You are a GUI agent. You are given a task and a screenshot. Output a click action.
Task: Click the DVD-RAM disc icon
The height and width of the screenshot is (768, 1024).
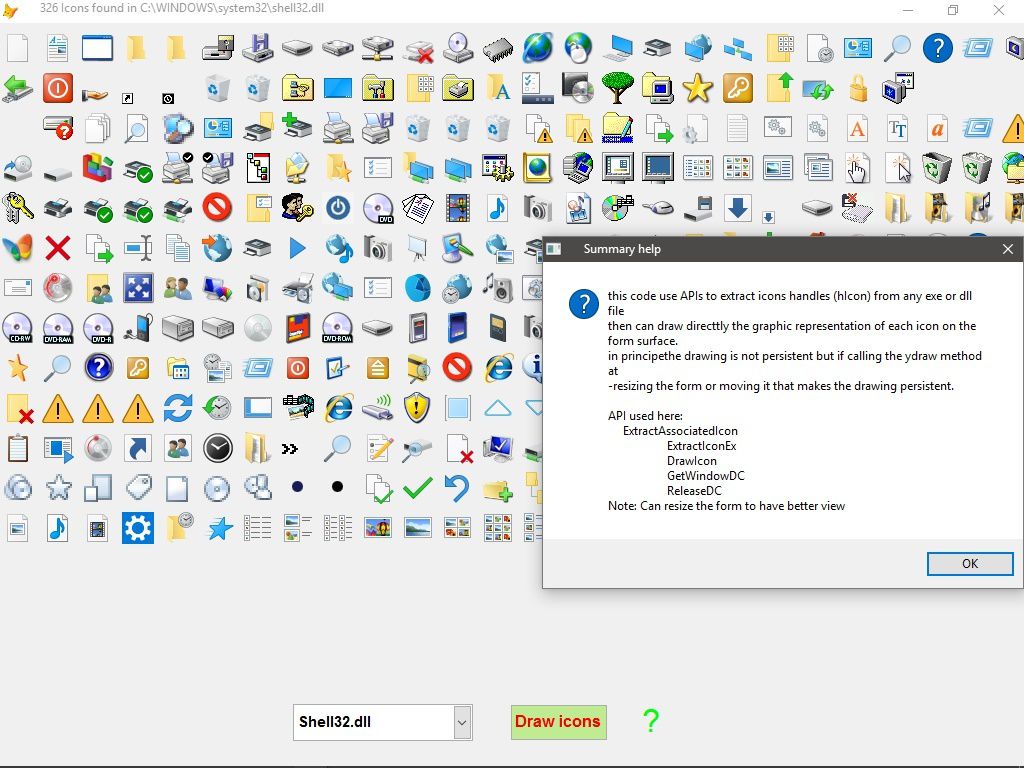(57, 328)
